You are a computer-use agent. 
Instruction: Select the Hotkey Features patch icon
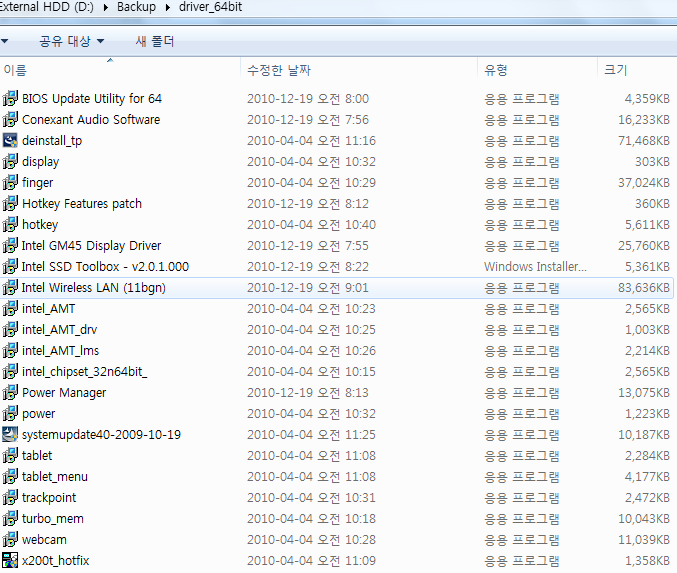10,203
